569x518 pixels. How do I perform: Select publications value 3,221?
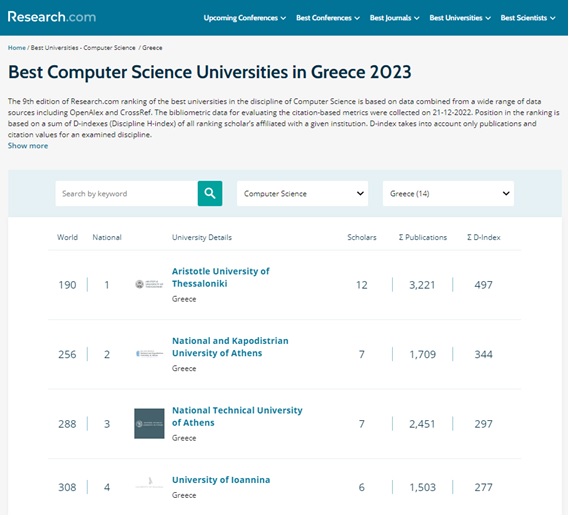coord(422,285)
